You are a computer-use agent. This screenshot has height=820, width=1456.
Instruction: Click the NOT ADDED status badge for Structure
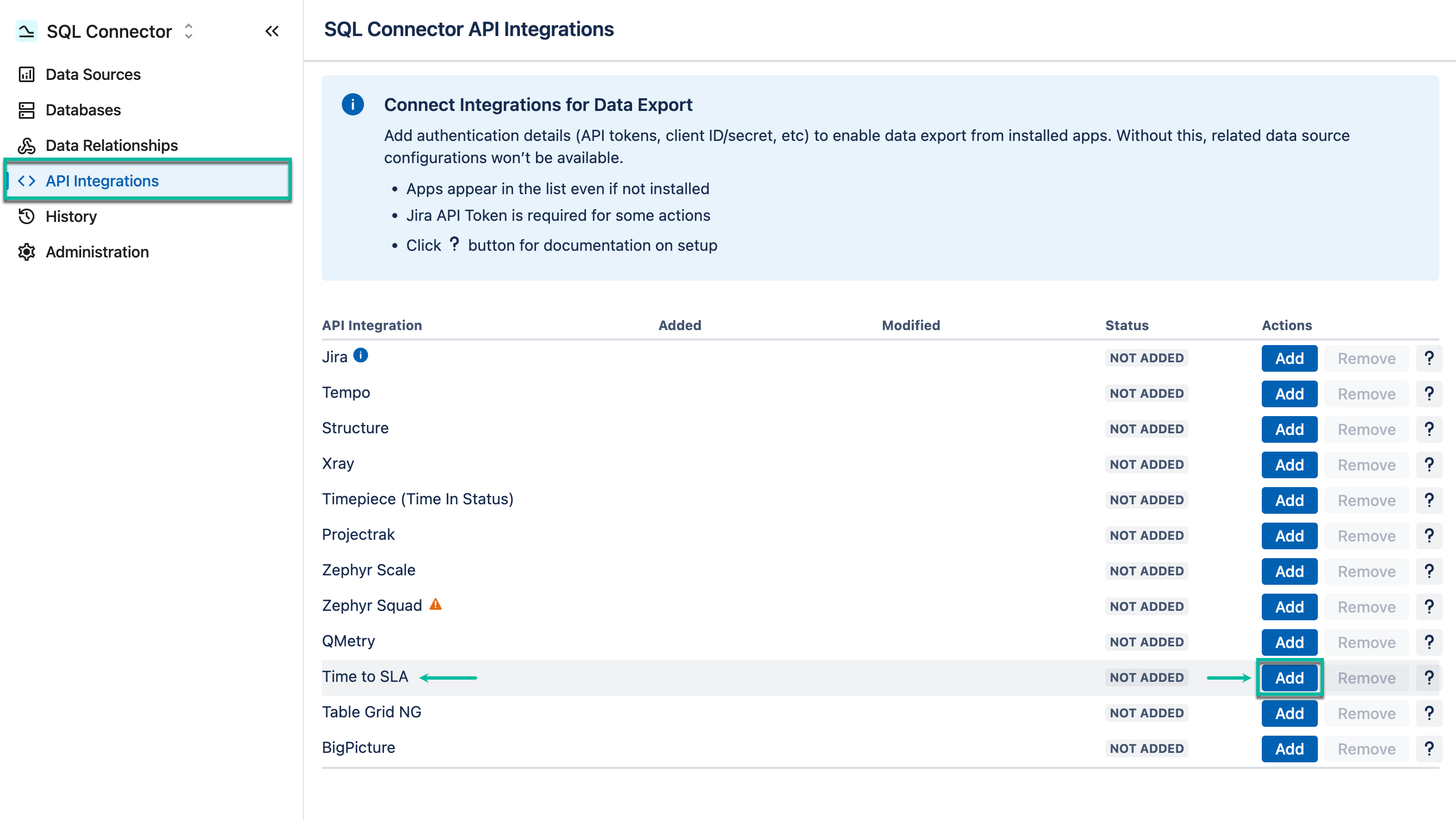pyautogui.click(x=1146, y=429)
